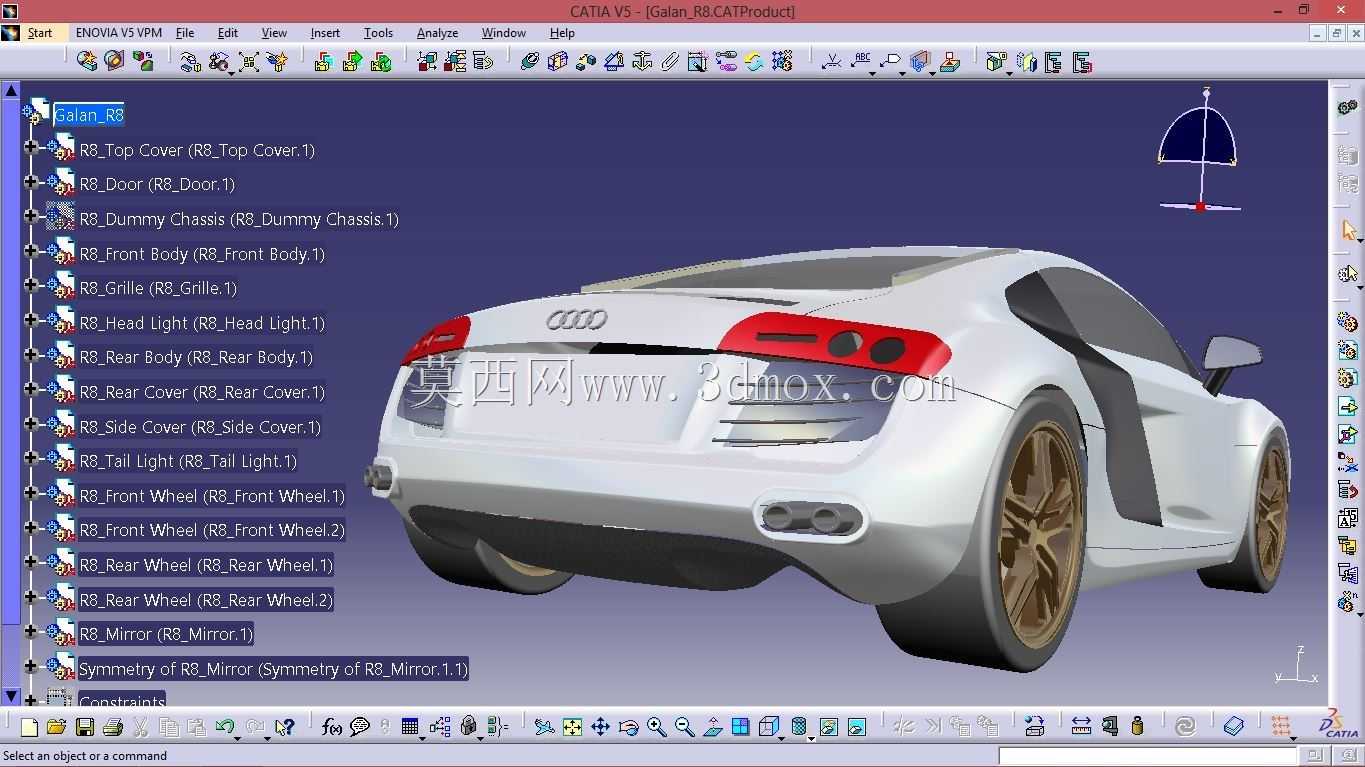Click the Fix Together paperclip icon
This screenshot has width=1365, height=767.
click(x=670, y=62)
